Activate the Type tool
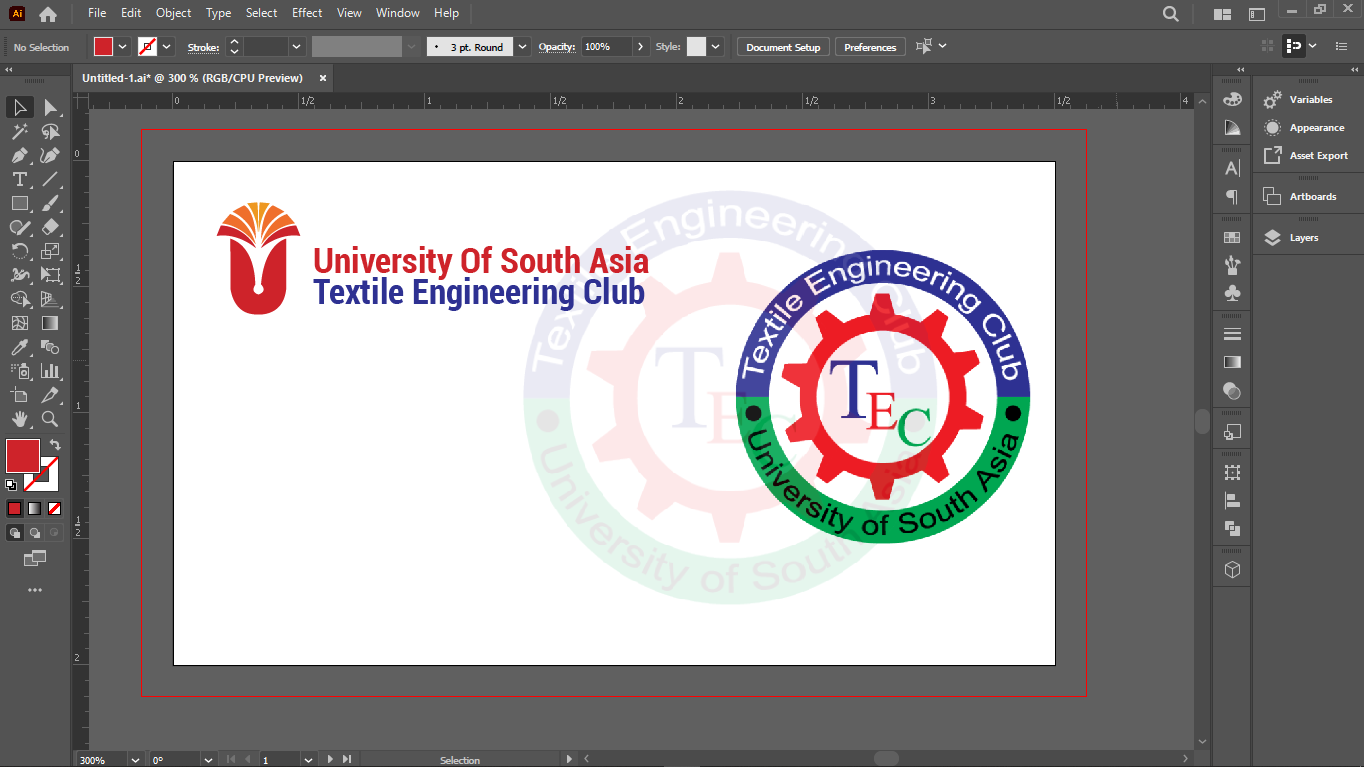1364x767 pixels. pos(19,179)
